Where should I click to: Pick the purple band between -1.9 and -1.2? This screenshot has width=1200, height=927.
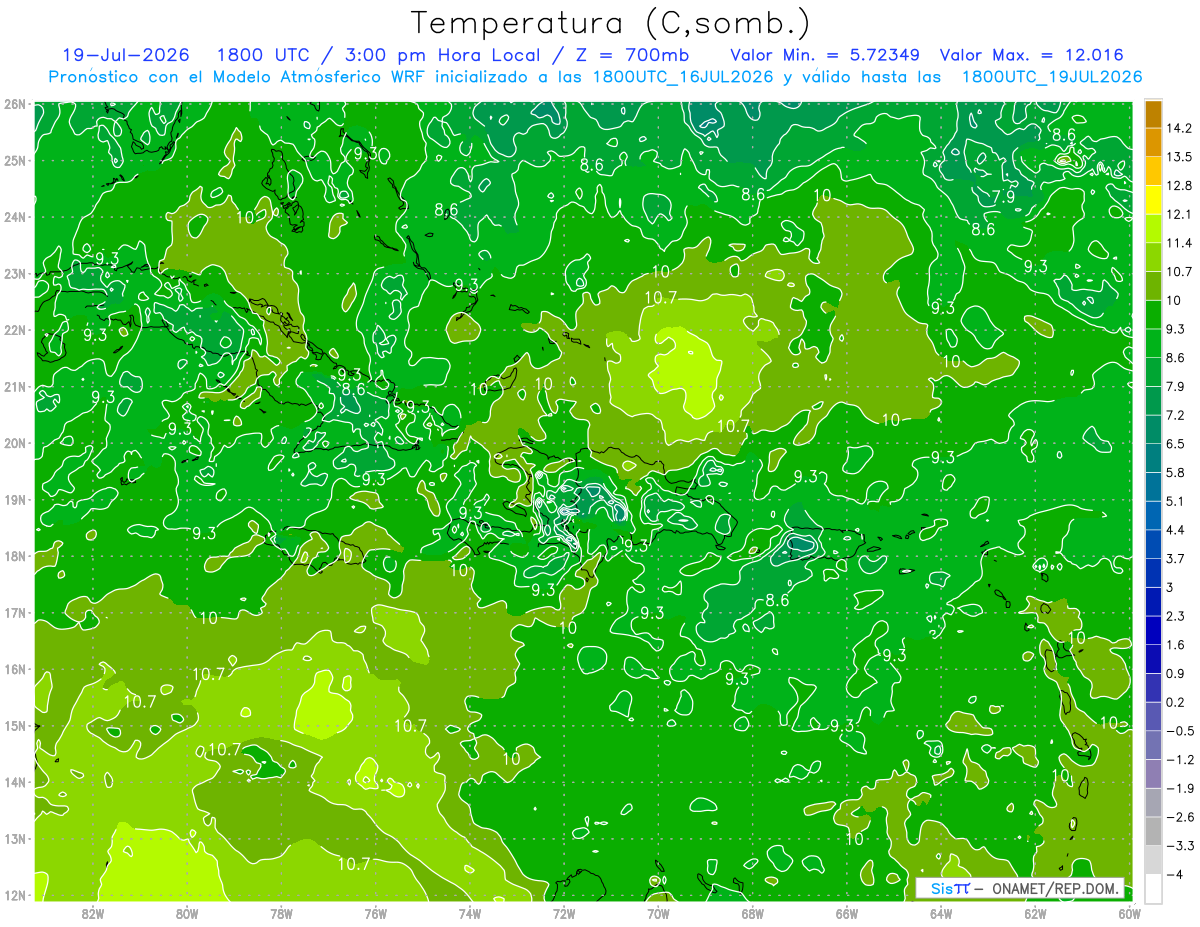point(1153,774)
